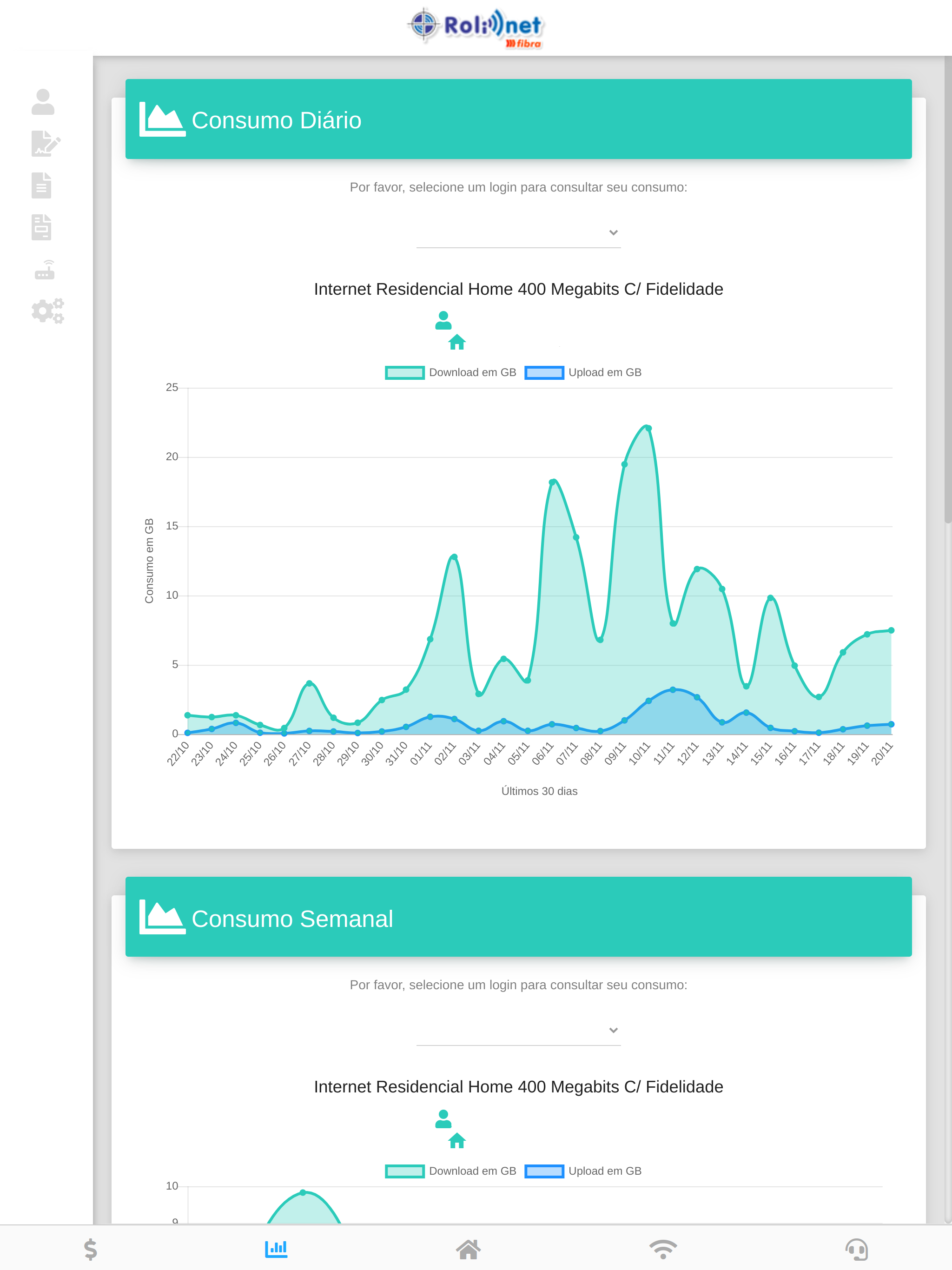Click the 20/11 download data point
Image resolution: width=952 pixels, height=1270 pixels.
tap(891, 630)
